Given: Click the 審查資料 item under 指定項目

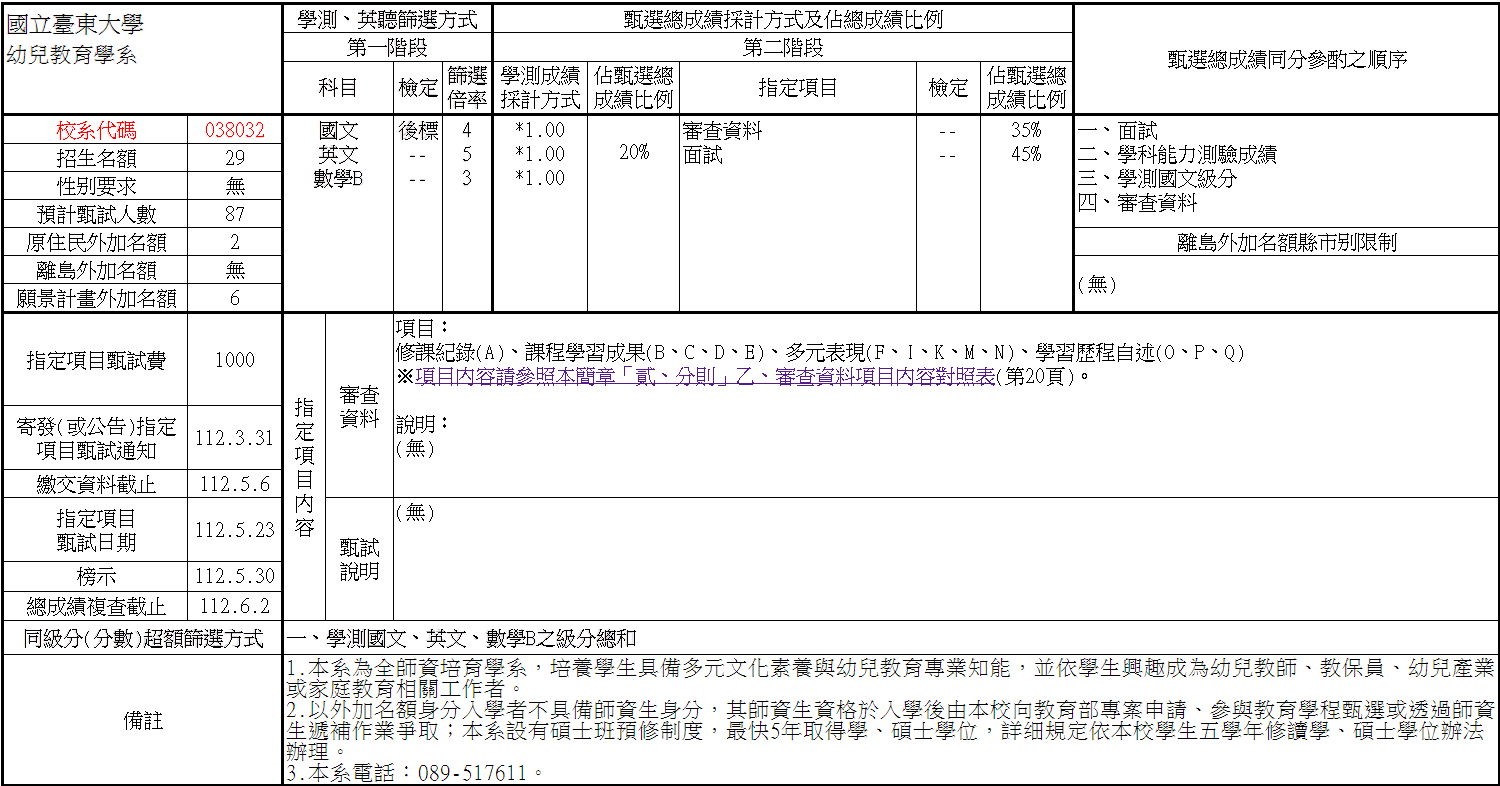Looking at the screenshot, I should click(722, 131).
